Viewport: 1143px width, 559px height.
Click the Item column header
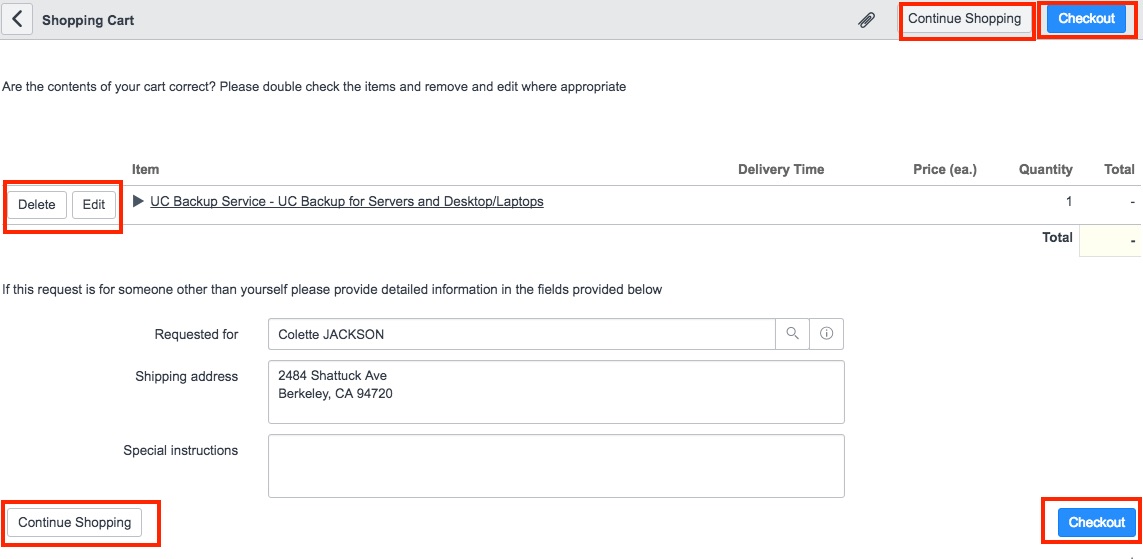145,170
